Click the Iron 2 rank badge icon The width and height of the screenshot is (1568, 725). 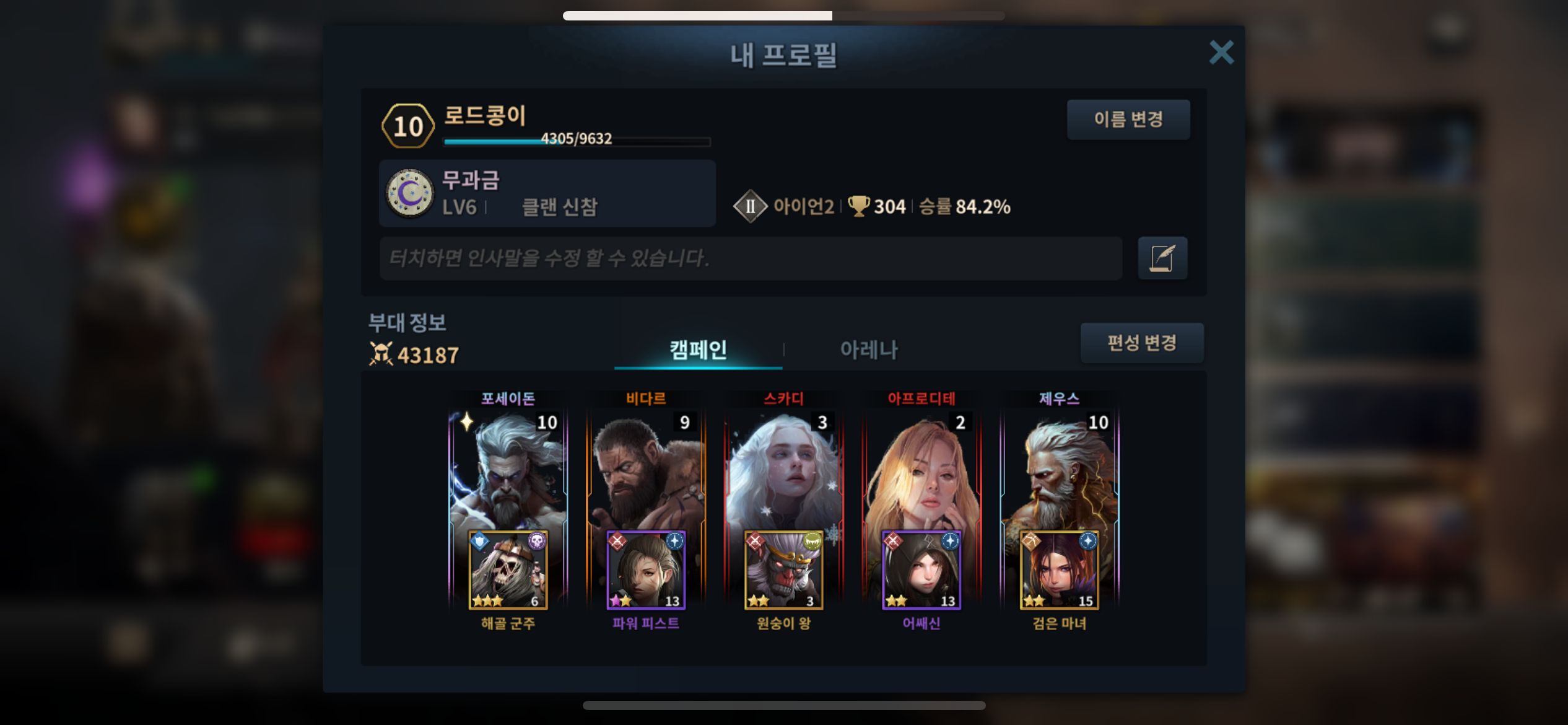click(750, 206)
